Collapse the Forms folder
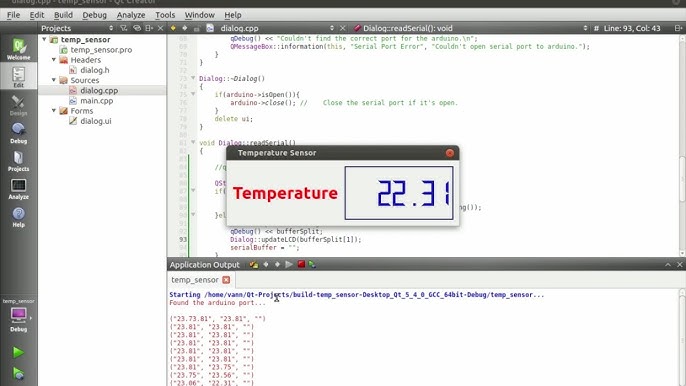Image resolution: width=686 pixels, height=386 pixels. coord(54,111)
